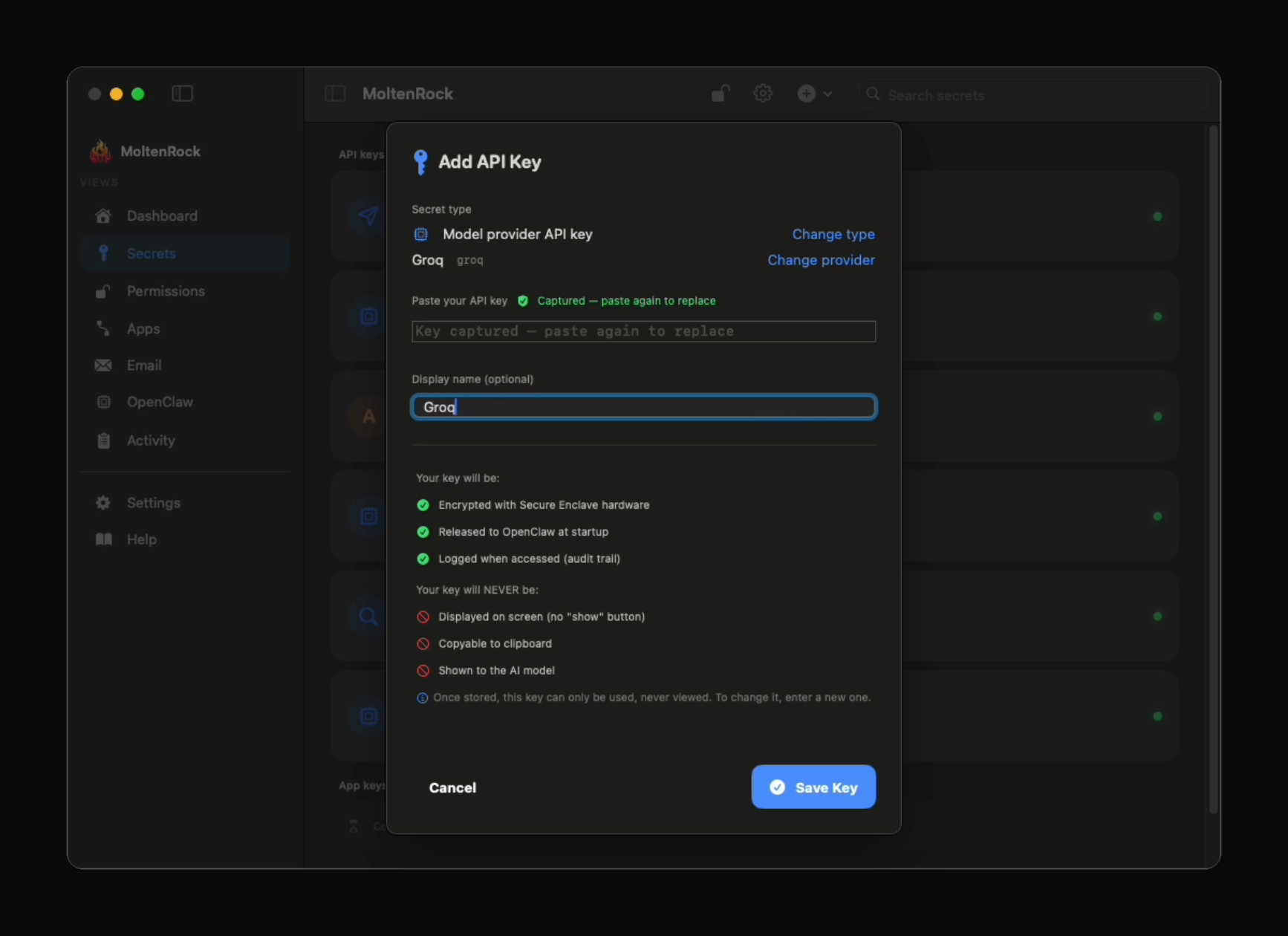Screen dimensions: 1288x936
Task: Open the Dashboard house icon in sidebar
Action: tap(103, 216)
